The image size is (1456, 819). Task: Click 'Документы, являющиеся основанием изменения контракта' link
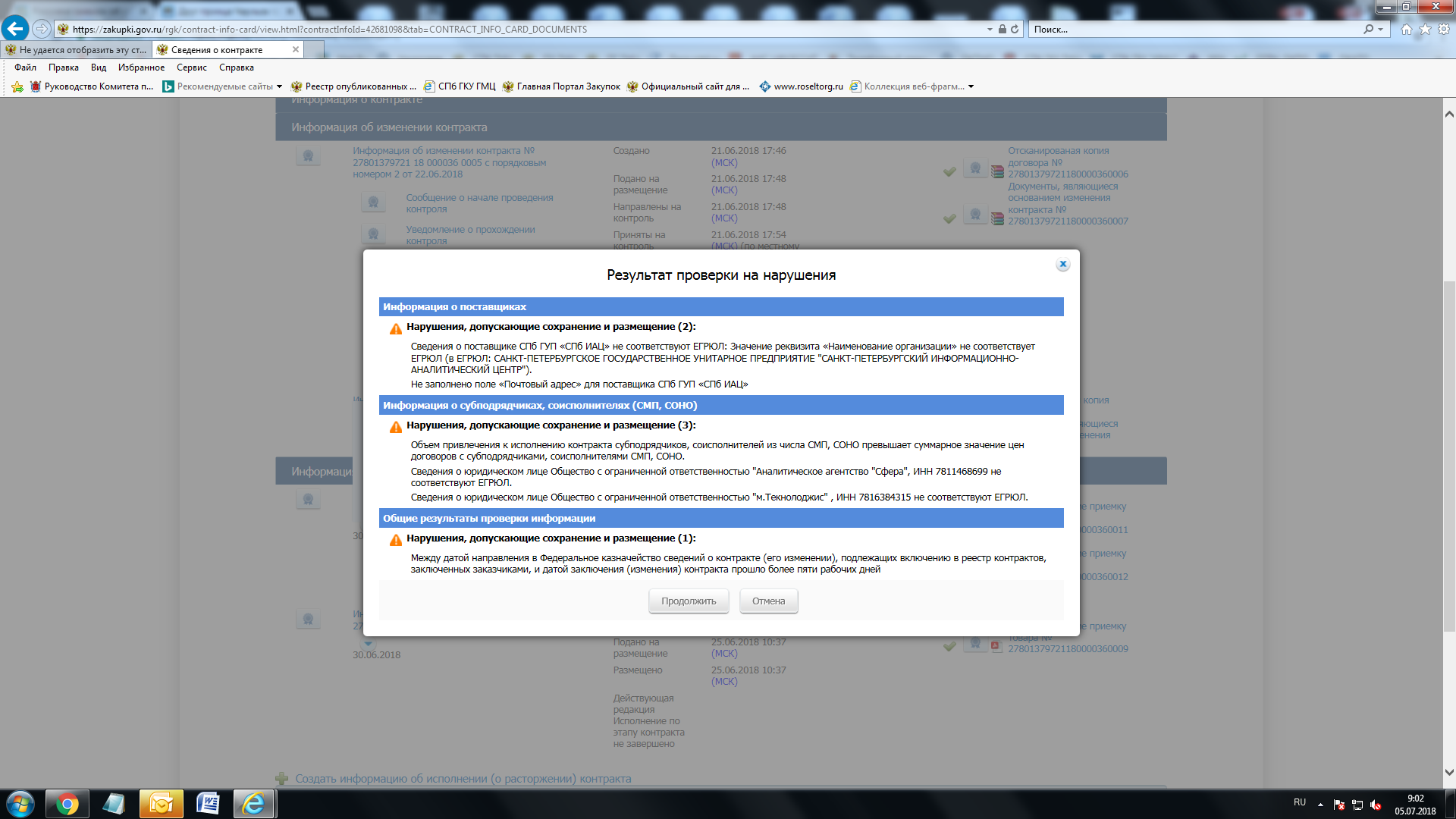1068,203
